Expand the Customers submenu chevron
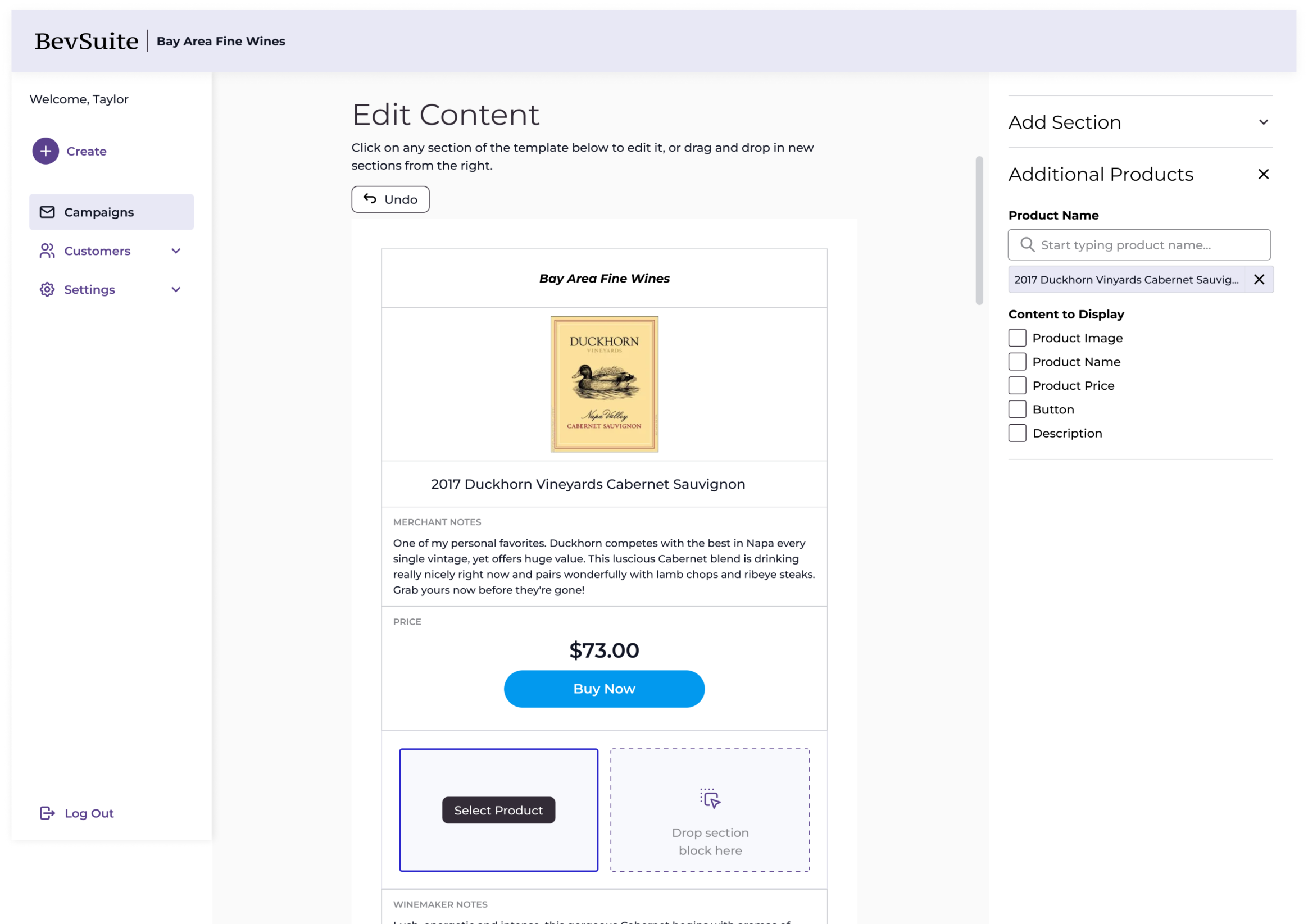Viewport: 1308px width, 924px height. click(x=176, y=251)
